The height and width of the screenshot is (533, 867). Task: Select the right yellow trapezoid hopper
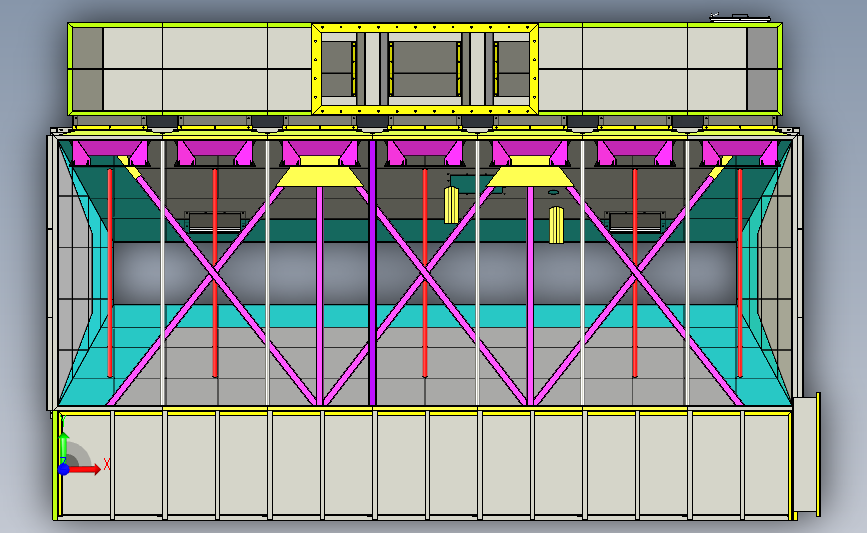click(x=530, y=171)
